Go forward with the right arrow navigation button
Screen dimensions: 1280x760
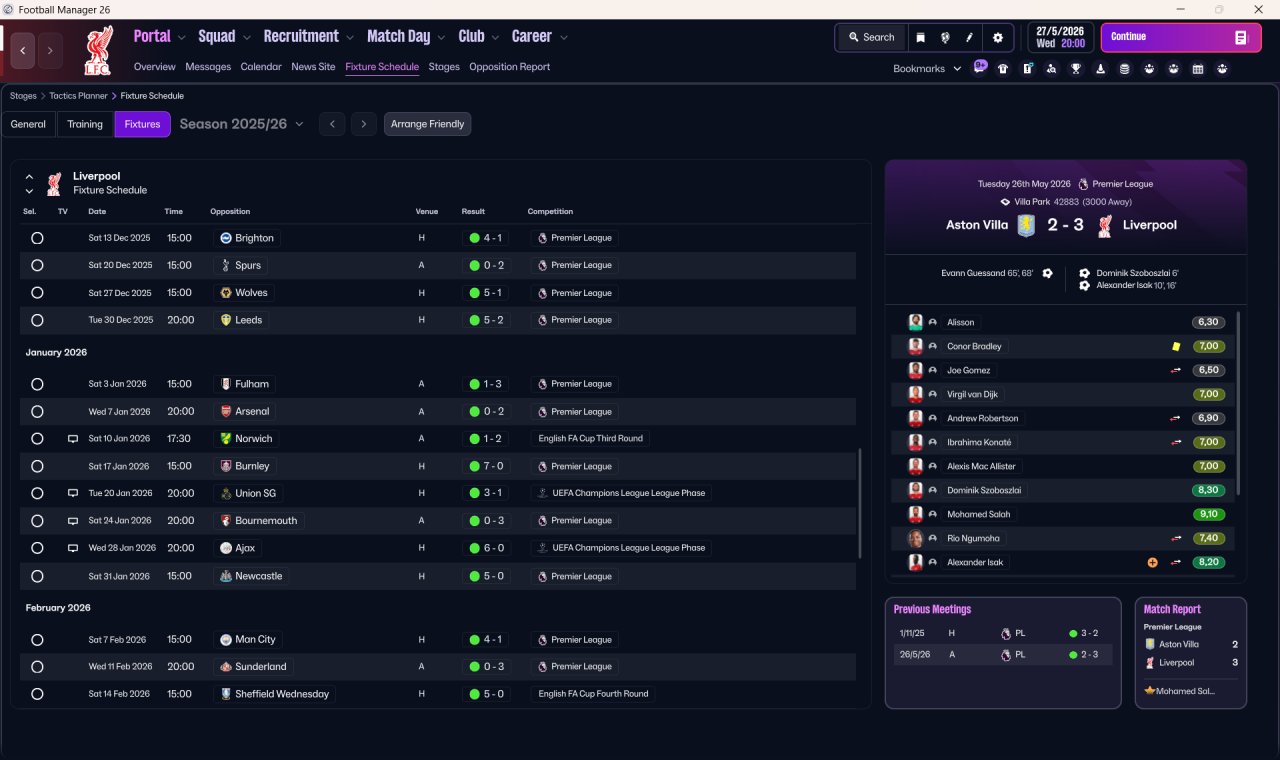tap(50, 50)
